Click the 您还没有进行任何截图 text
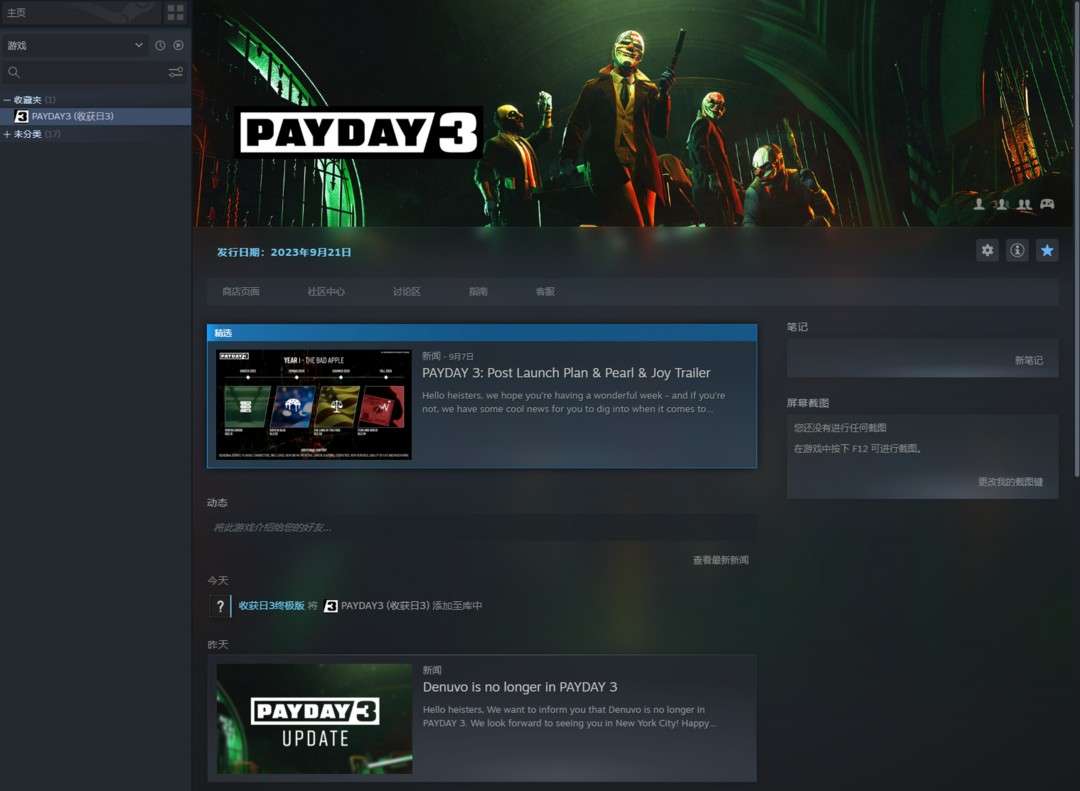The image size is (1080, 791). click(840, 428)
